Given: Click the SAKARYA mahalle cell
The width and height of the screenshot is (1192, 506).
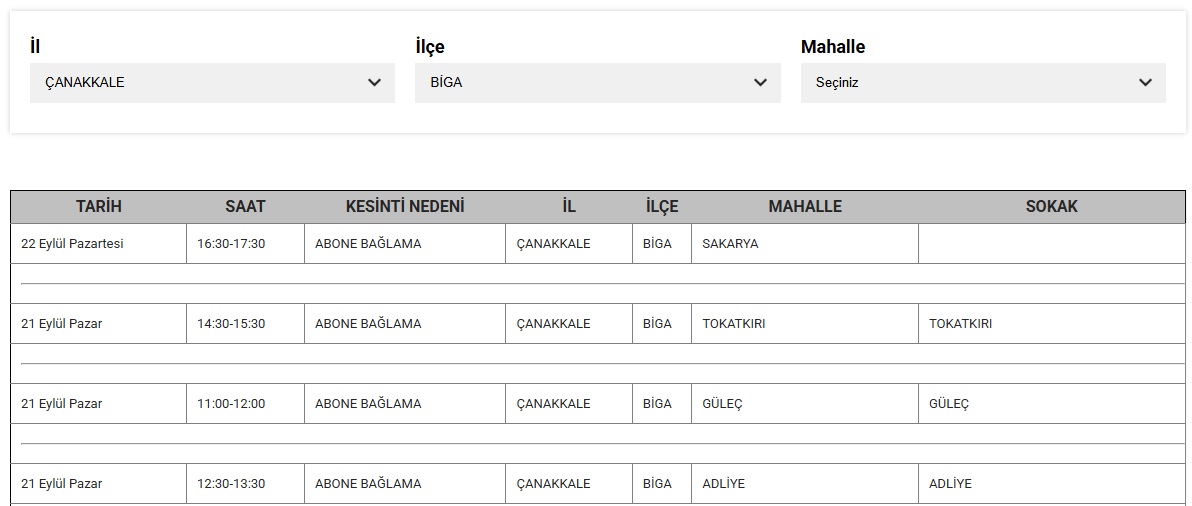Looking at the screenshot, I should pos(805,244).
